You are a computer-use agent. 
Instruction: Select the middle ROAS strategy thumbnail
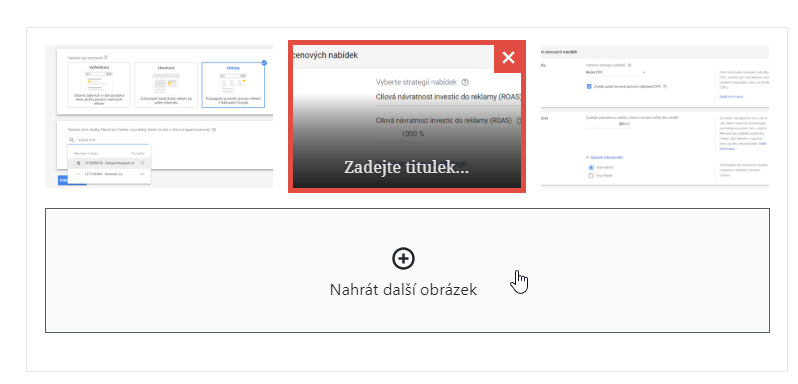pos(407,116)
